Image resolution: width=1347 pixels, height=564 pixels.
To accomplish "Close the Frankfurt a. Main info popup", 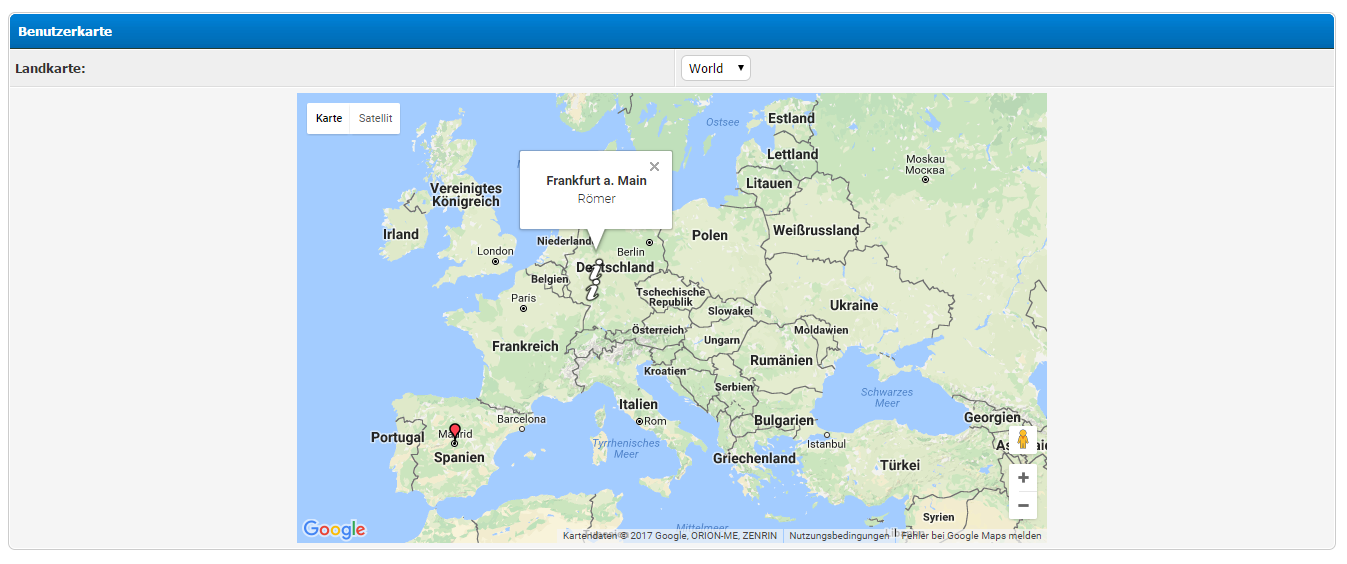I will pyautogui.click(x=655, y=167).
